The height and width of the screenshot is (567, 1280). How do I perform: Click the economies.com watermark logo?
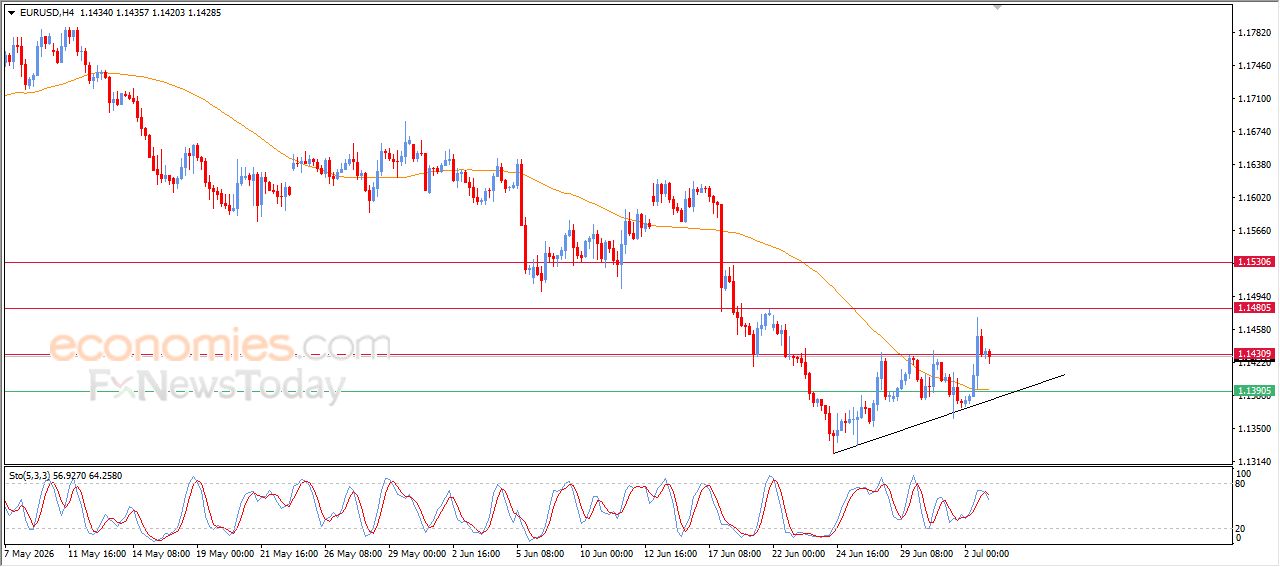(x=220, y=346)
